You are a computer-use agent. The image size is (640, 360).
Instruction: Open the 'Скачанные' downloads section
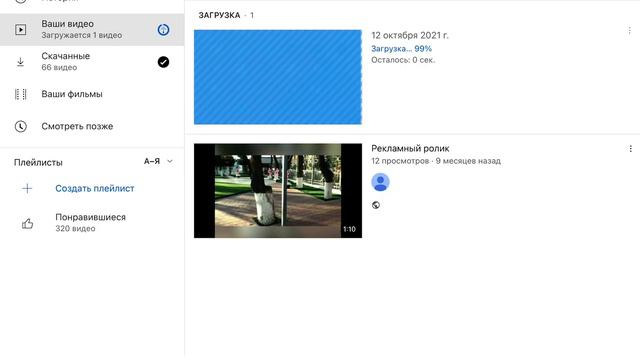point(92,62)
